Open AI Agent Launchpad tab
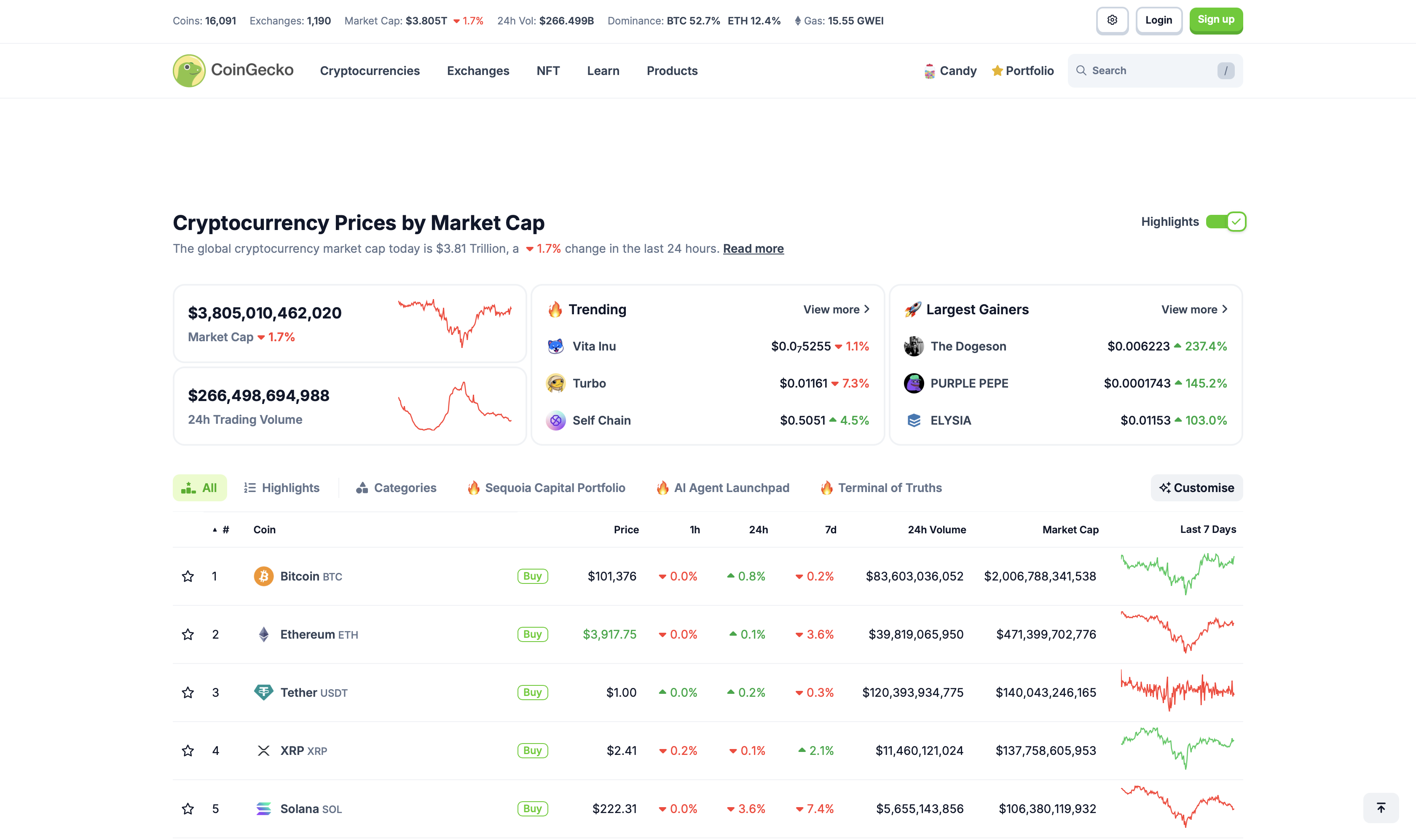Screen dimensions: 1416x840 [723, 488]
